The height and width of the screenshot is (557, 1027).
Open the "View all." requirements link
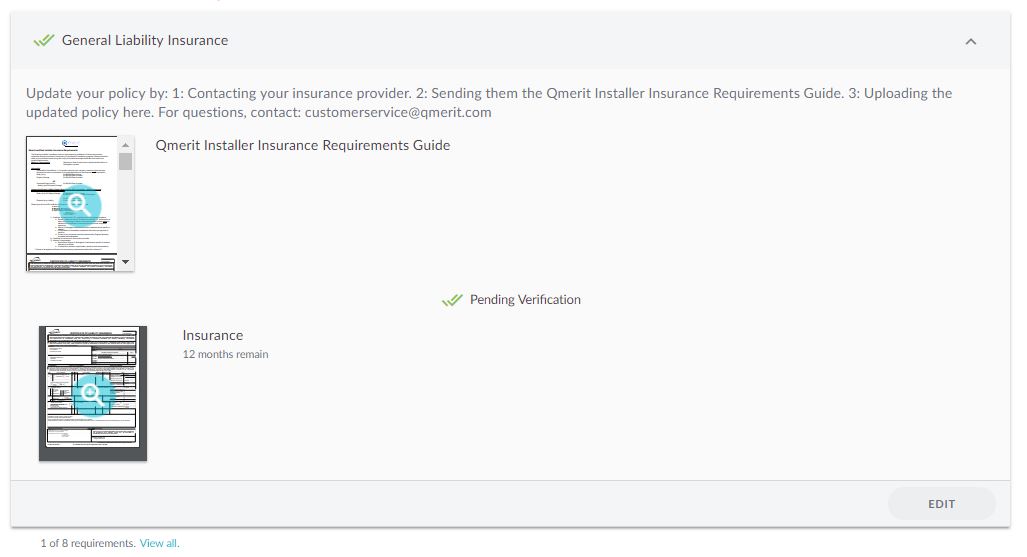[x=159, y=544]
